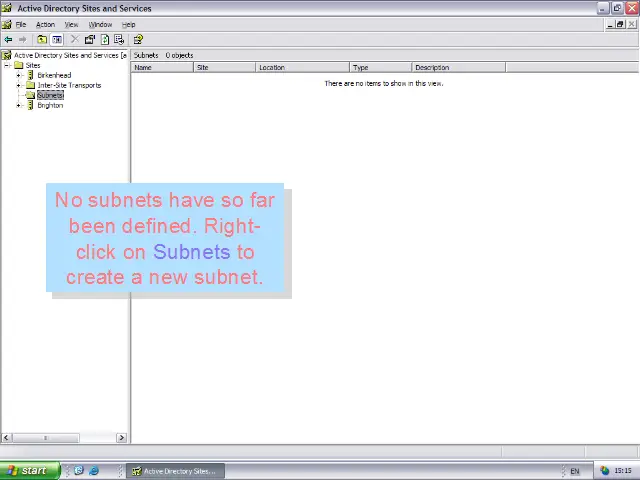
Task: Click the Export List toolbar icon
Action: point(119,40)
